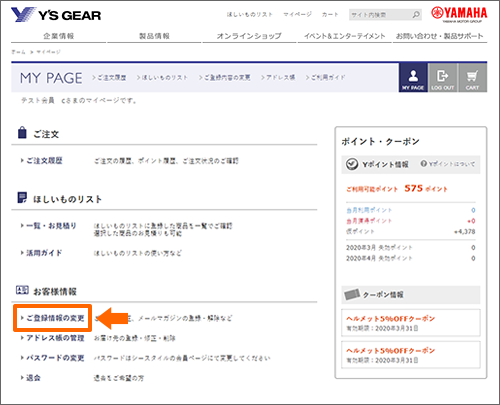This screenshot has height=405, width=500.
Task: Click the 当月獲得ポイント label
Action: click(369, 221)
